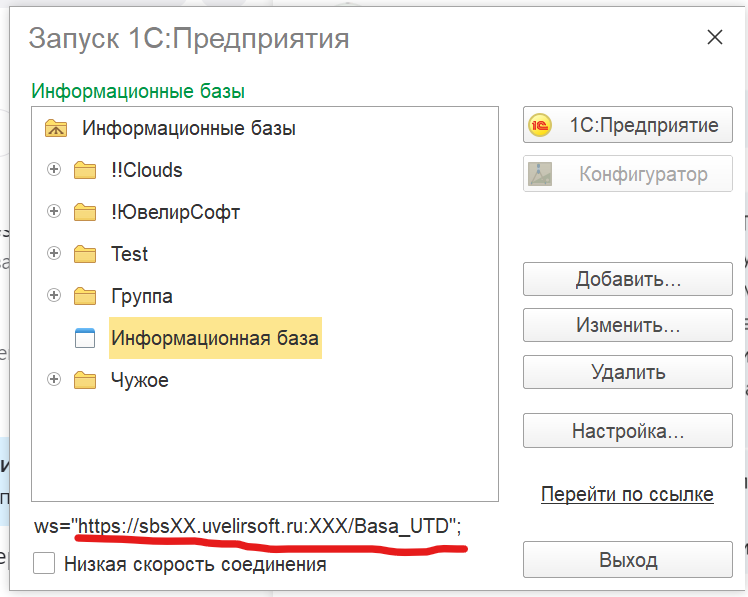Click the Информационная база database icon
This screenshot has height=597, width=748.
pyautogui.click(x=85, y=338)
